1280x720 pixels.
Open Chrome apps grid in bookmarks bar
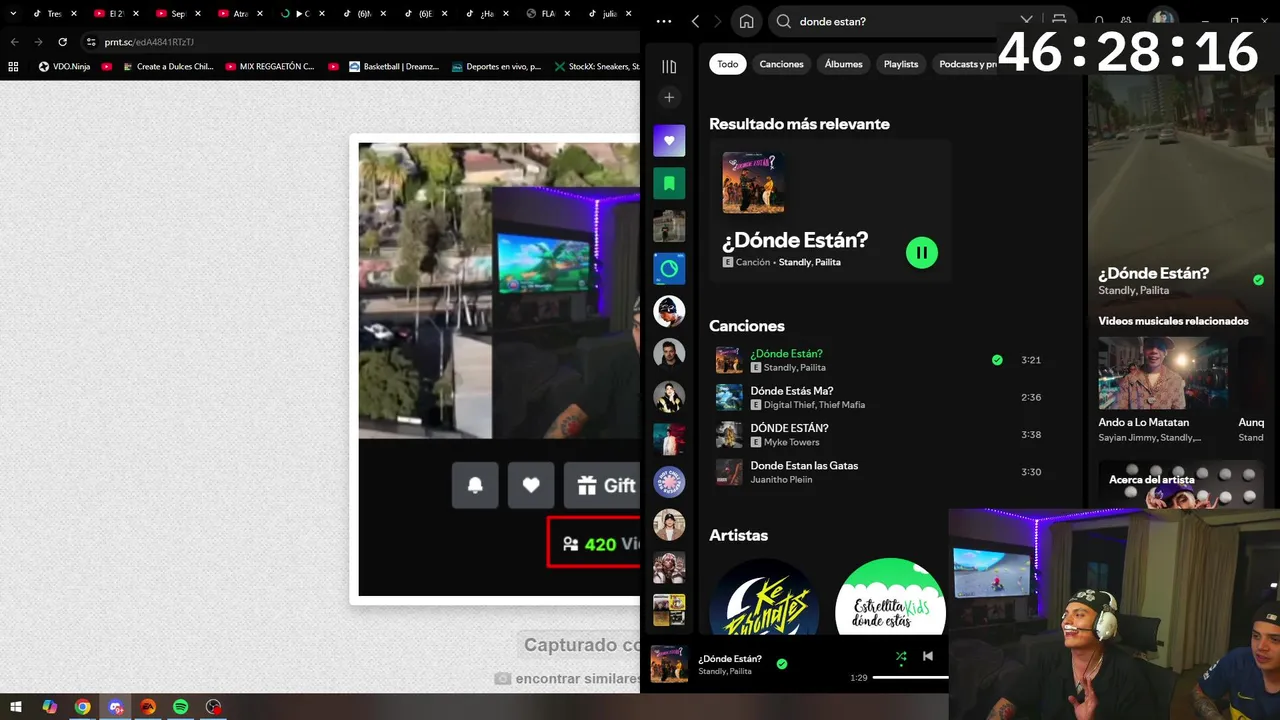pos(13,67)
